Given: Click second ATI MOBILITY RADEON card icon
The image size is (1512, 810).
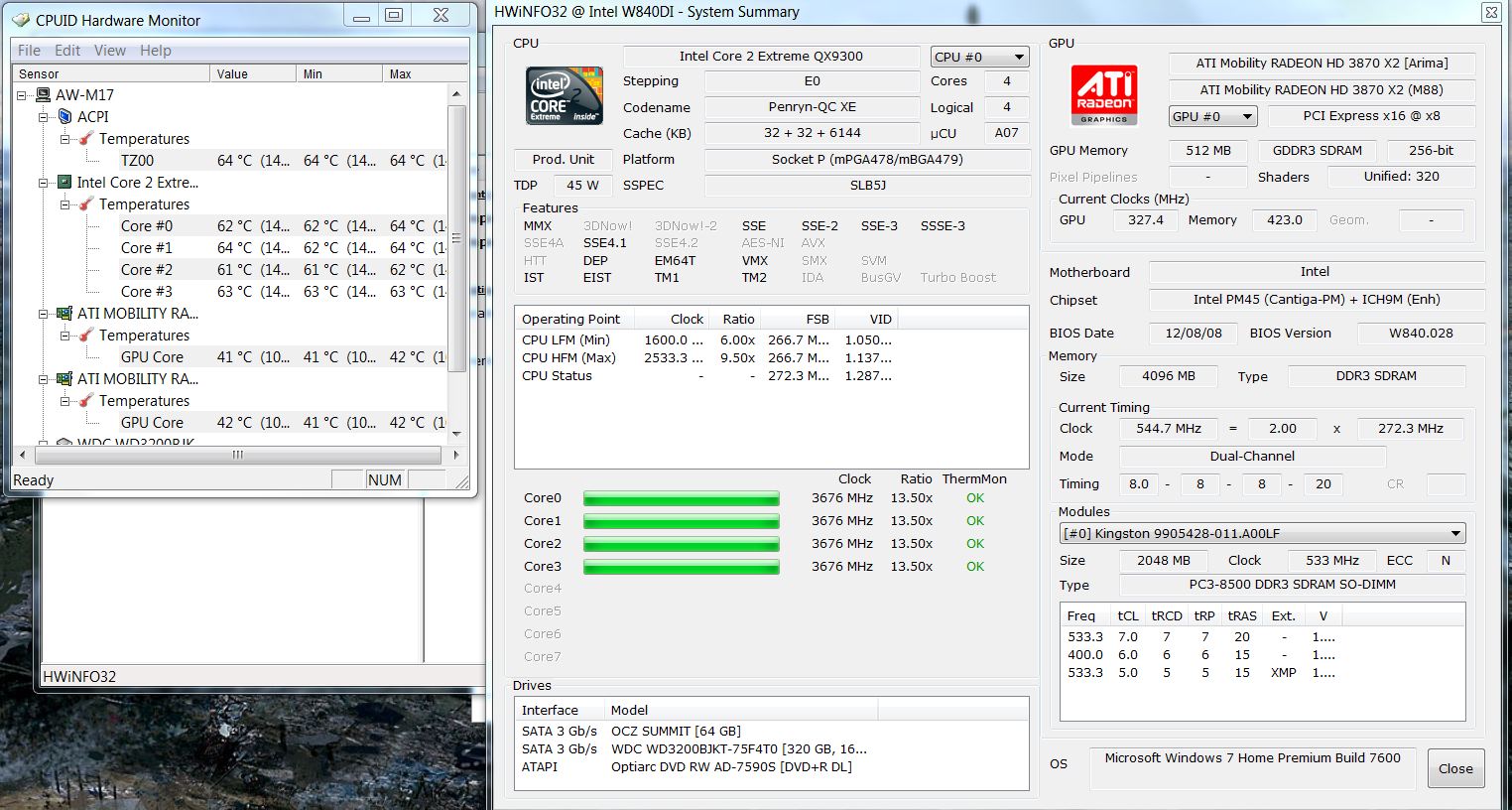Looking at the screenshot, I should pos(65,379).
